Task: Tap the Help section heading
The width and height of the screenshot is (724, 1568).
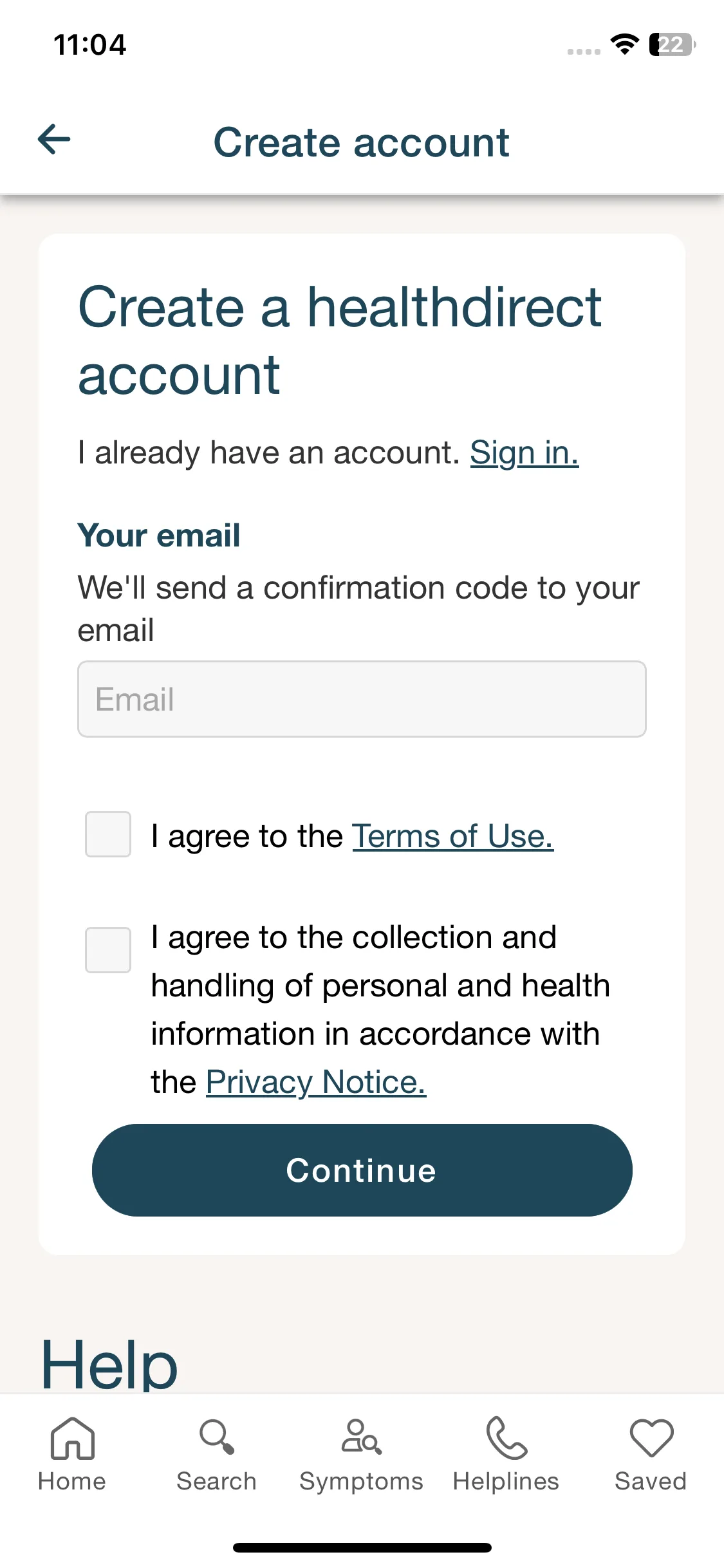Action: click(109, 1365)
